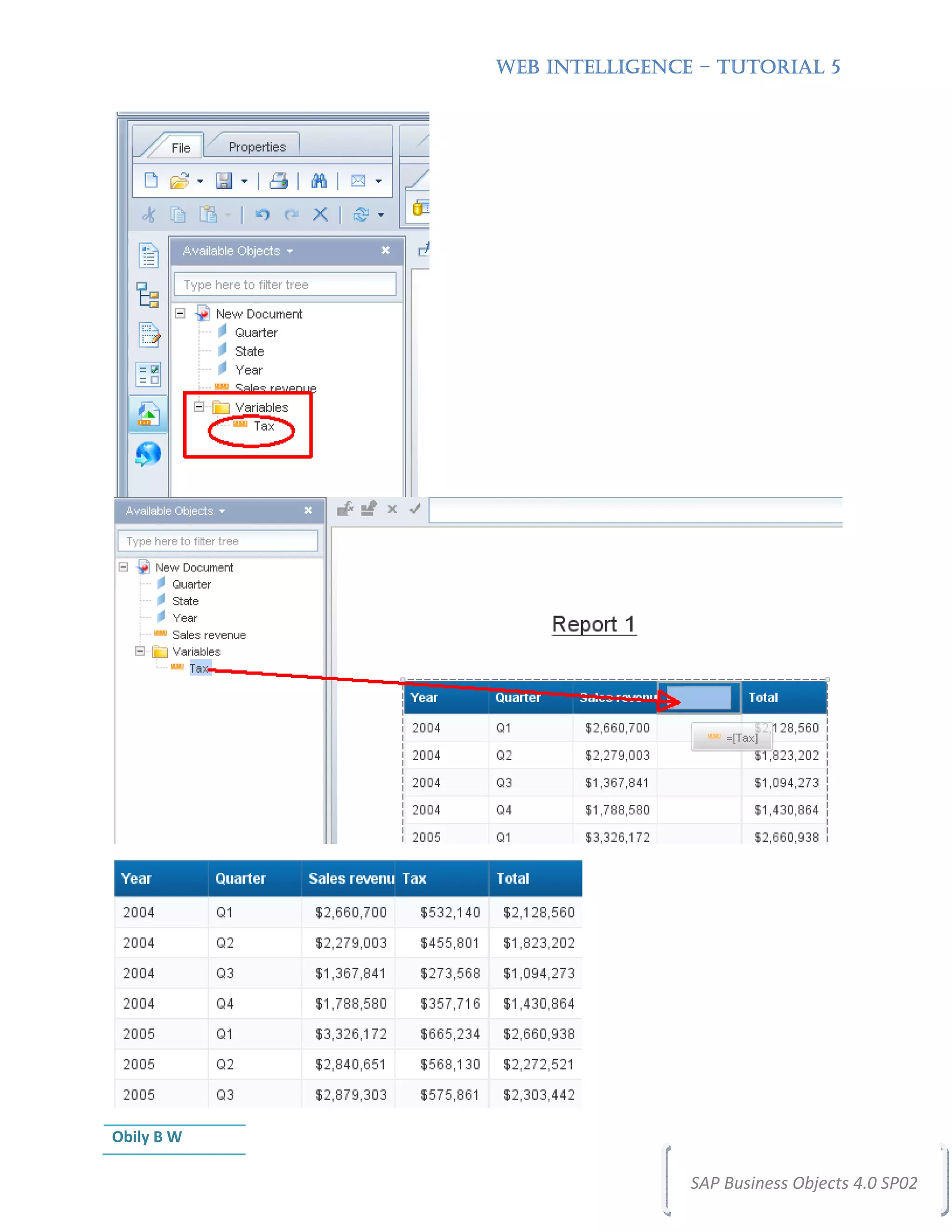Click the Total header in the Report 1 table
Viewport: 952px width, 1232px height.
pyautogui.click(x=784, y=698)
